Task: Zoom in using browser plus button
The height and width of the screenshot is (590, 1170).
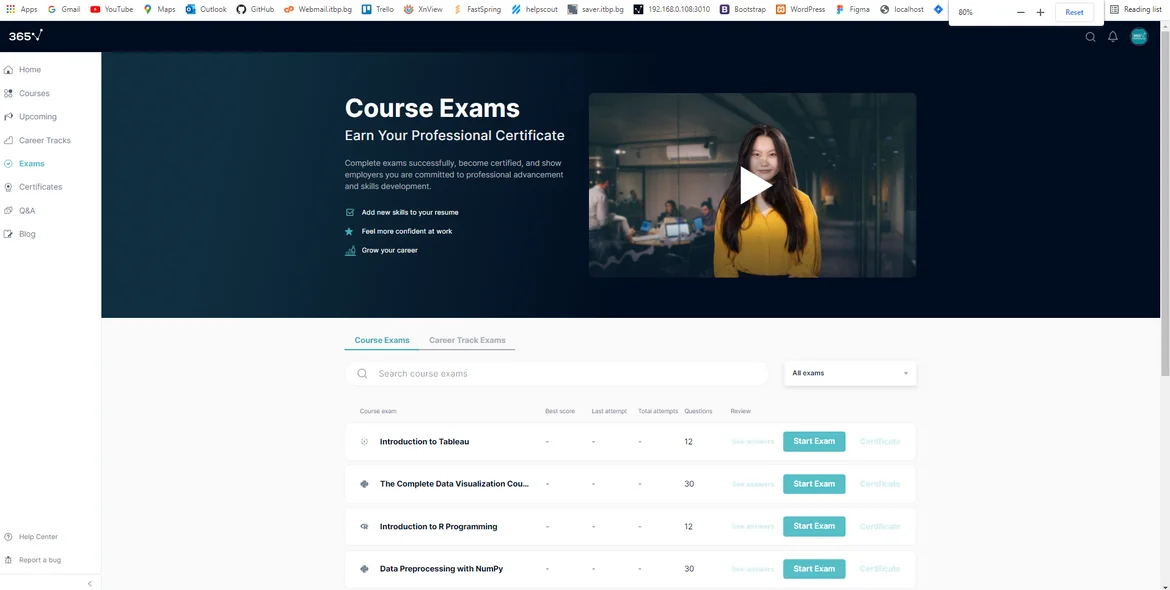Action: [x=1040, y=12]
